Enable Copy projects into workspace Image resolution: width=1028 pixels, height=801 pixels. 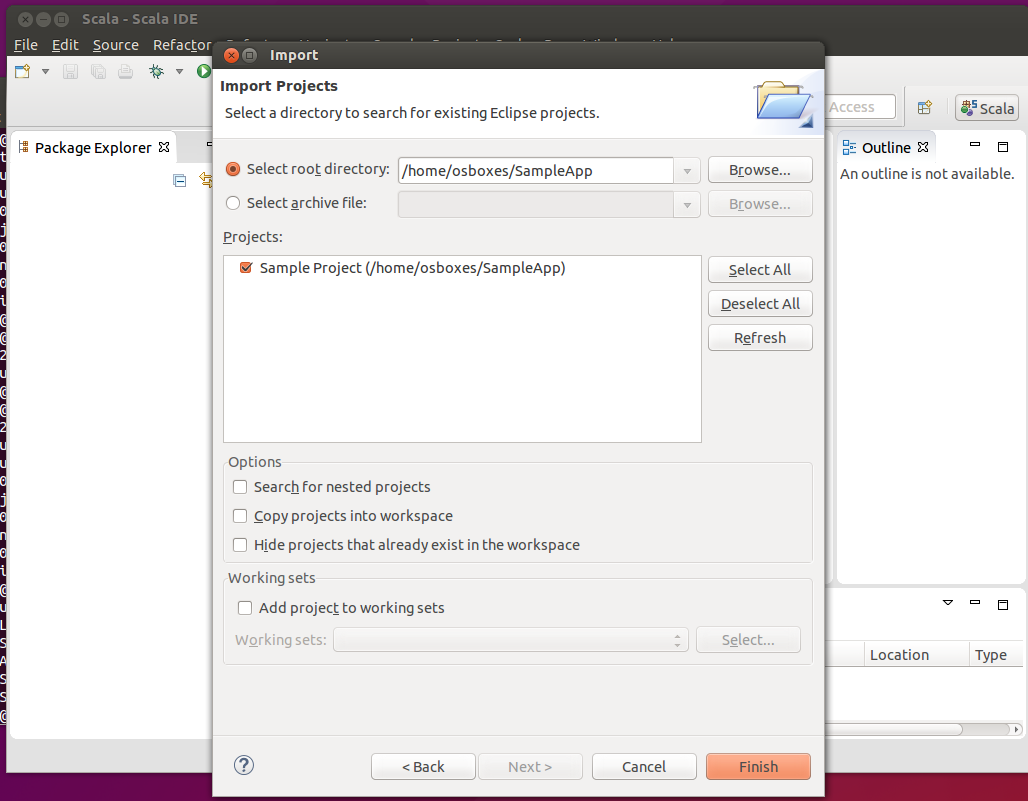(x=240, y=516)
